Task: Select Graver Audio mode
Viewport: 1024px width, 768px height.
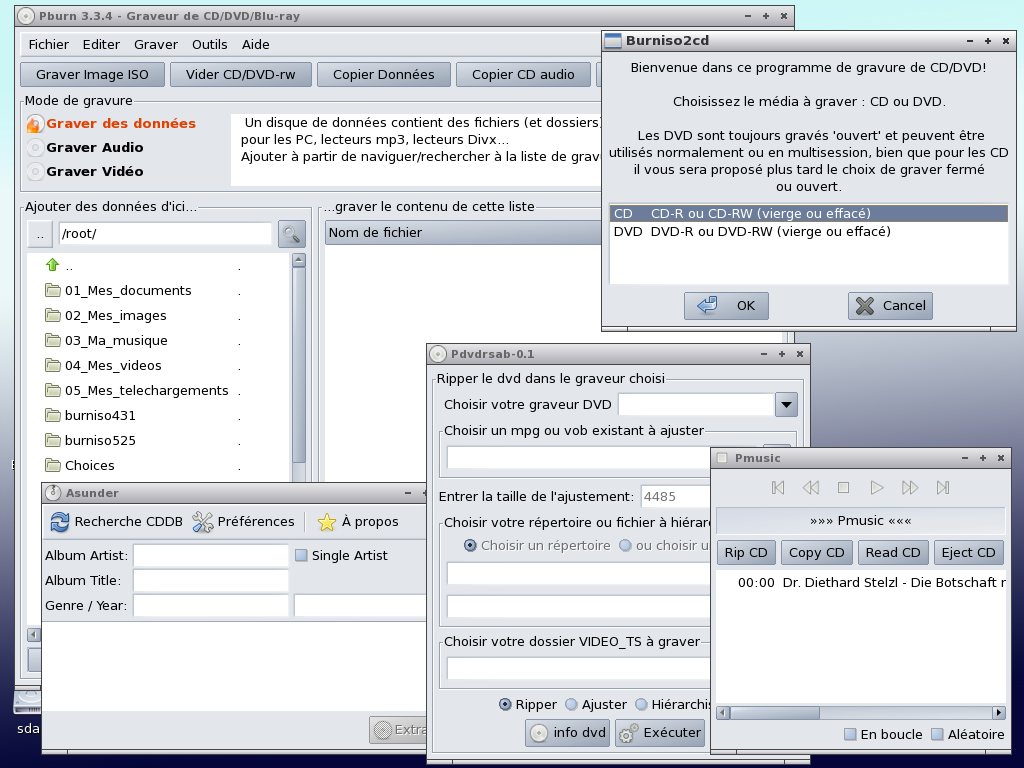Action: click(35, 148)
